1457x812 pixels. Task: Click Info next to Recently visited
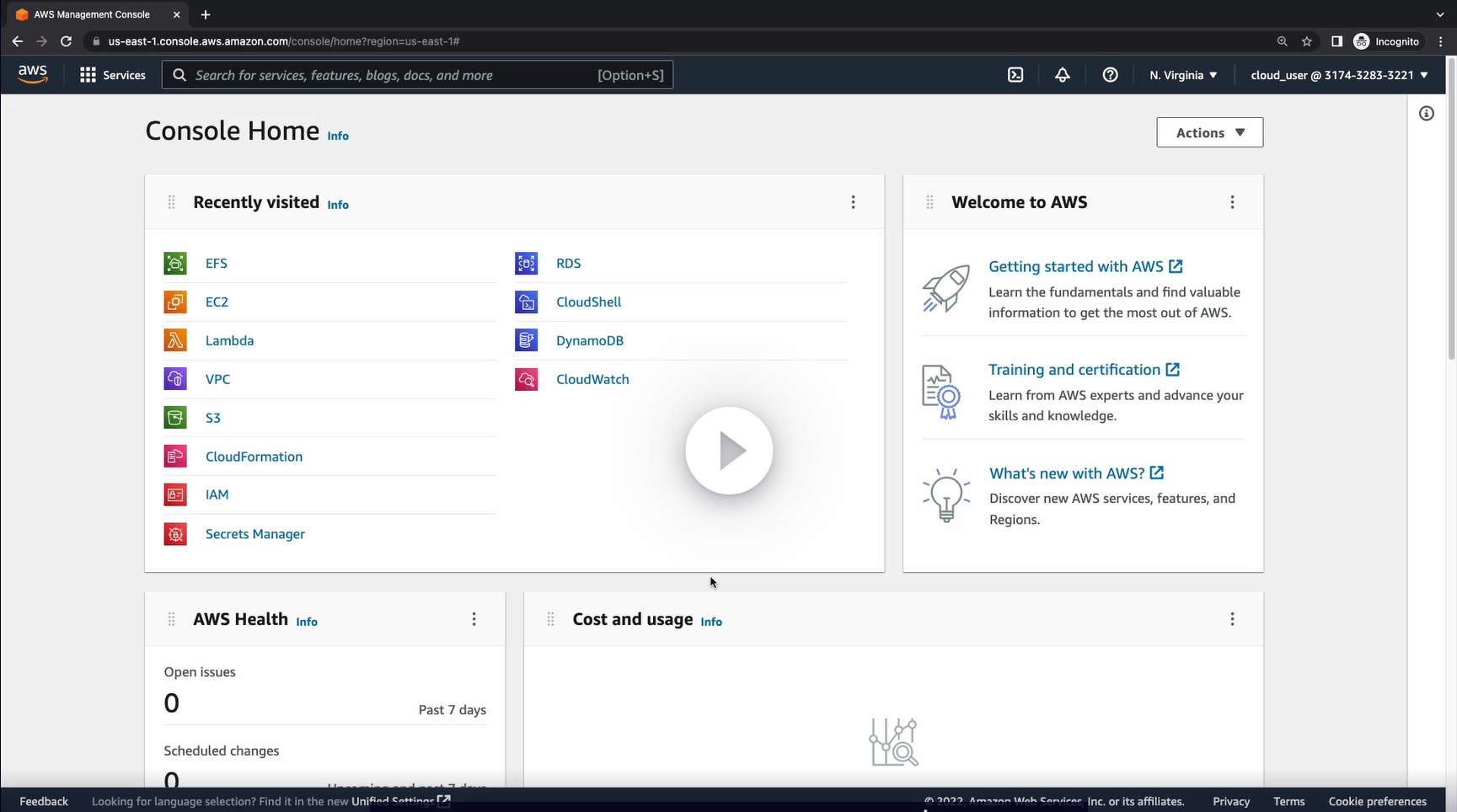tap(338, 205)
